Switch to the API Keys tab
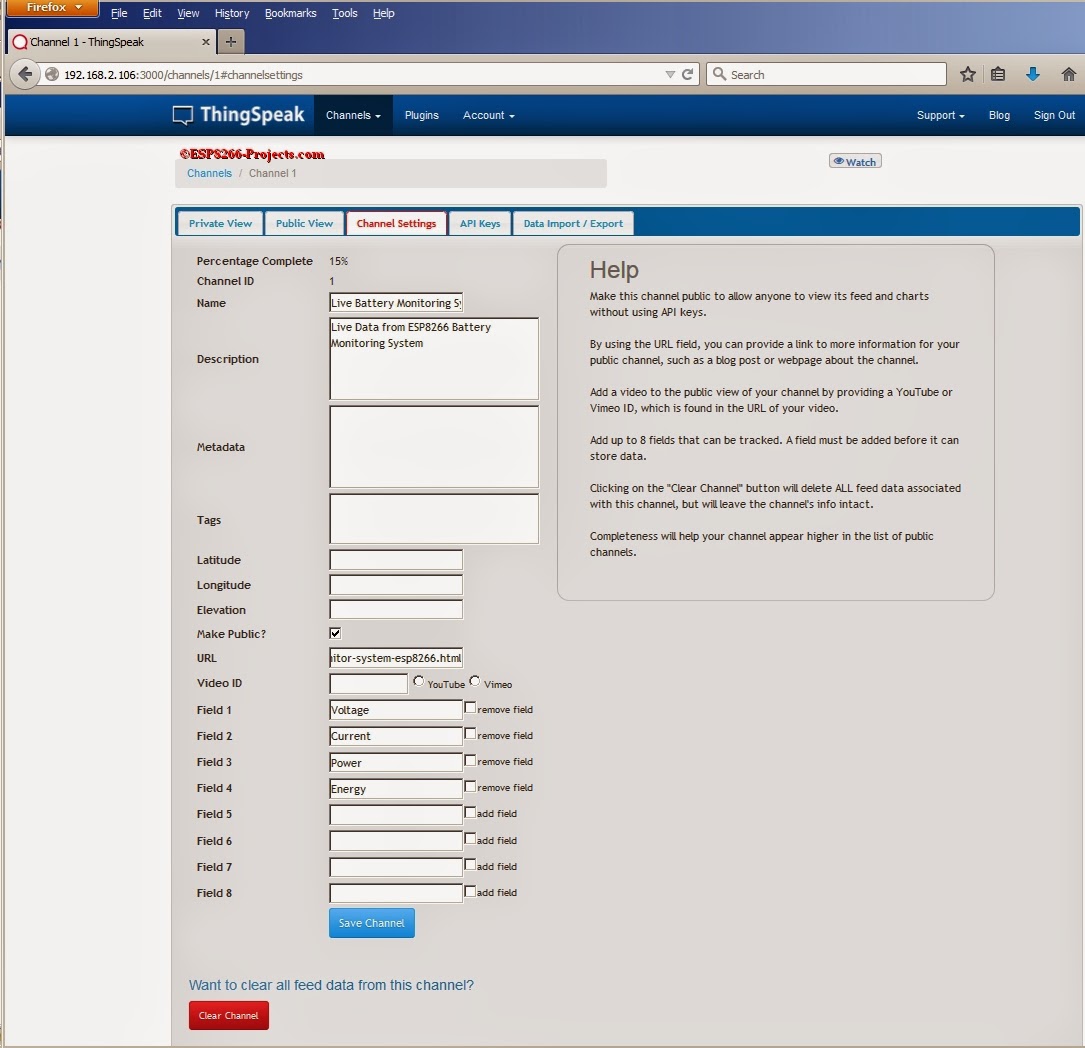This screenshot has height=1048, width=1085. click(x=480, y=223)
